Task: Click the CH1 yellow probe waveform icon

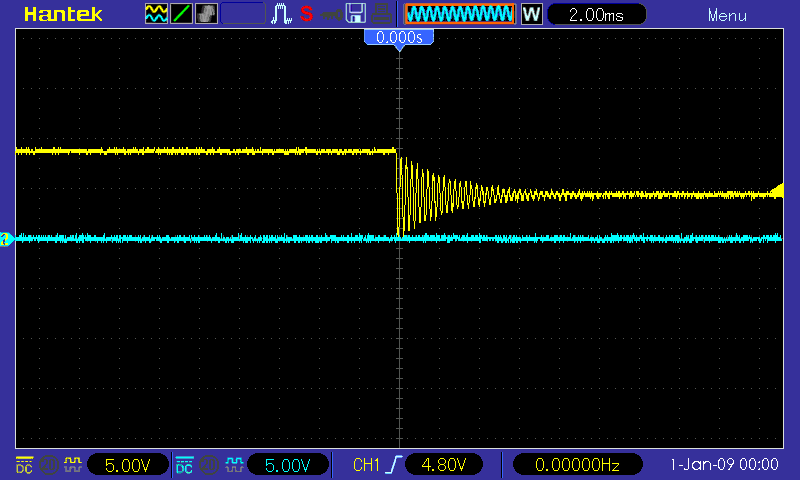Action: coord(73,465)
